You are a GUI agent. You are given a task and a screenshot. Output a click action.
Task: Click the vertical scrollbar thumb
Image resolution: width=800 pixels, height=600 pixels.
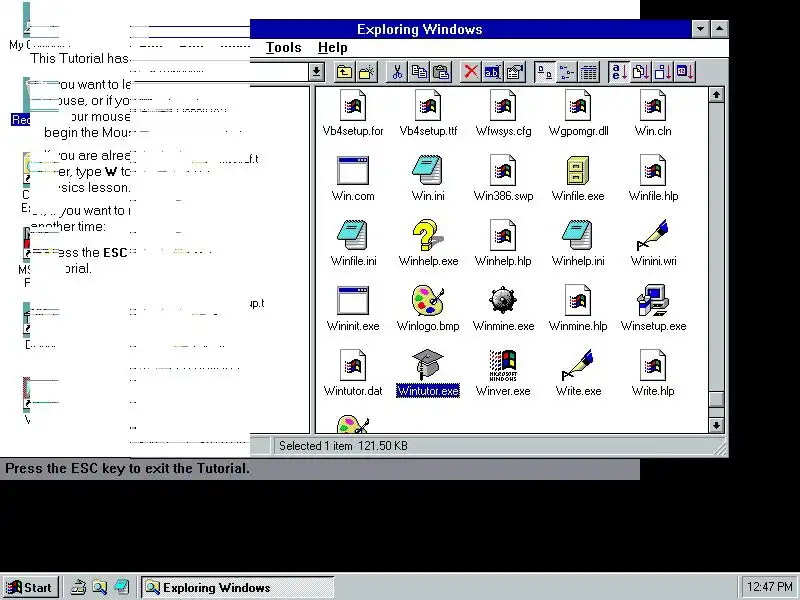tap(716, 398)
